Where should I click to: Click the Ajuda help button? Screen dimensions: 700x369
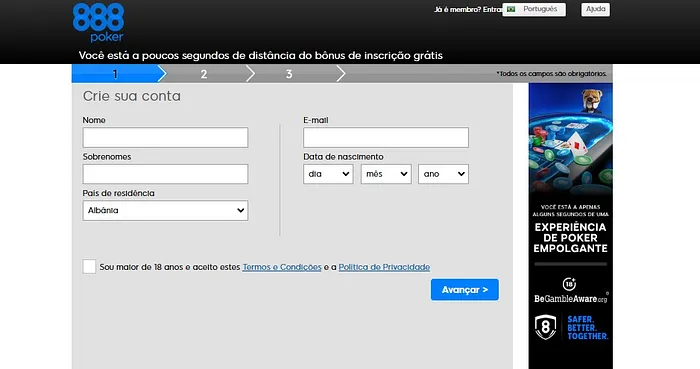tap(596, 9)
